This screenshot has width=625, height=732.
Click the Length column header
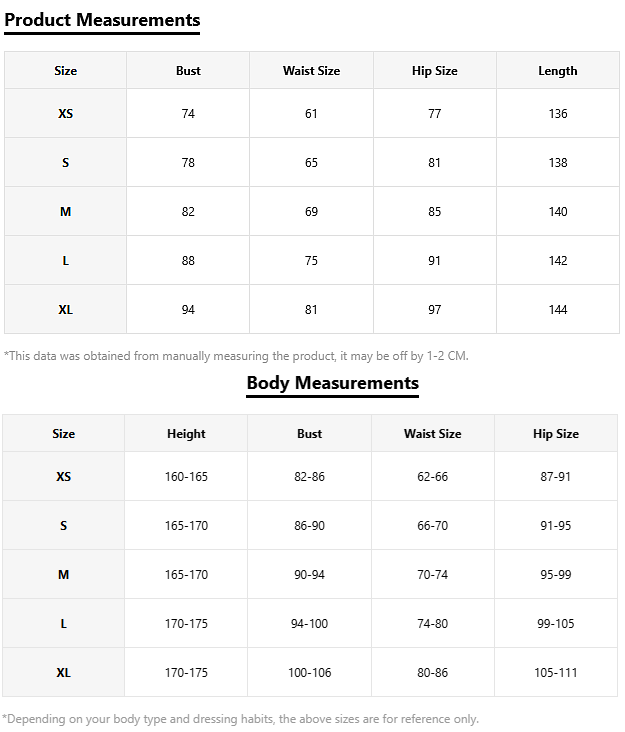pos(557,71)
